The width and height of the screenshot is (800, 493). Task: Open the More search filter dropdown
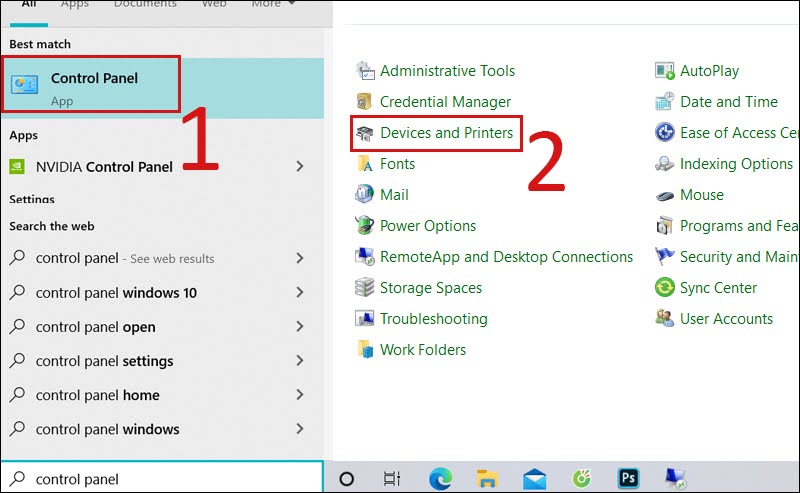point(273,4)
